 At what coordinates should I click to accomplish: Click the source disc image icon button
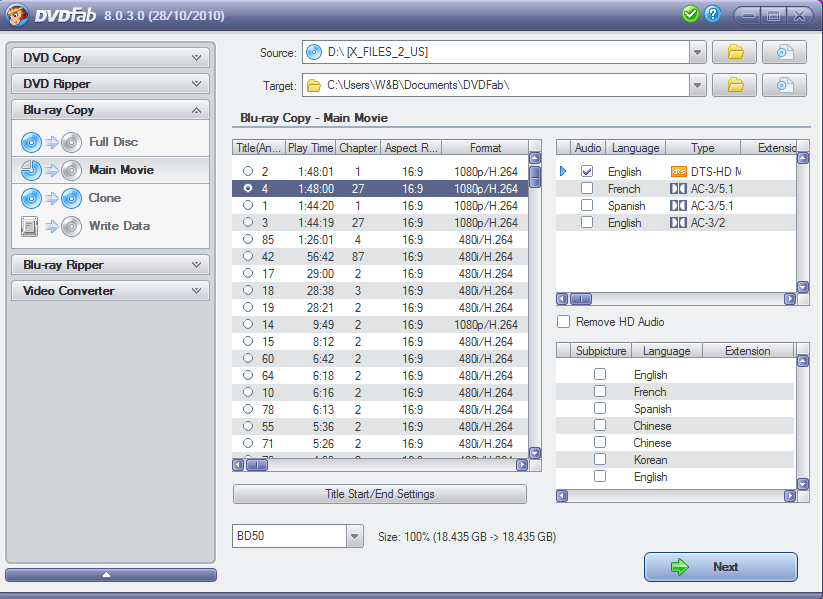[784, 53]
